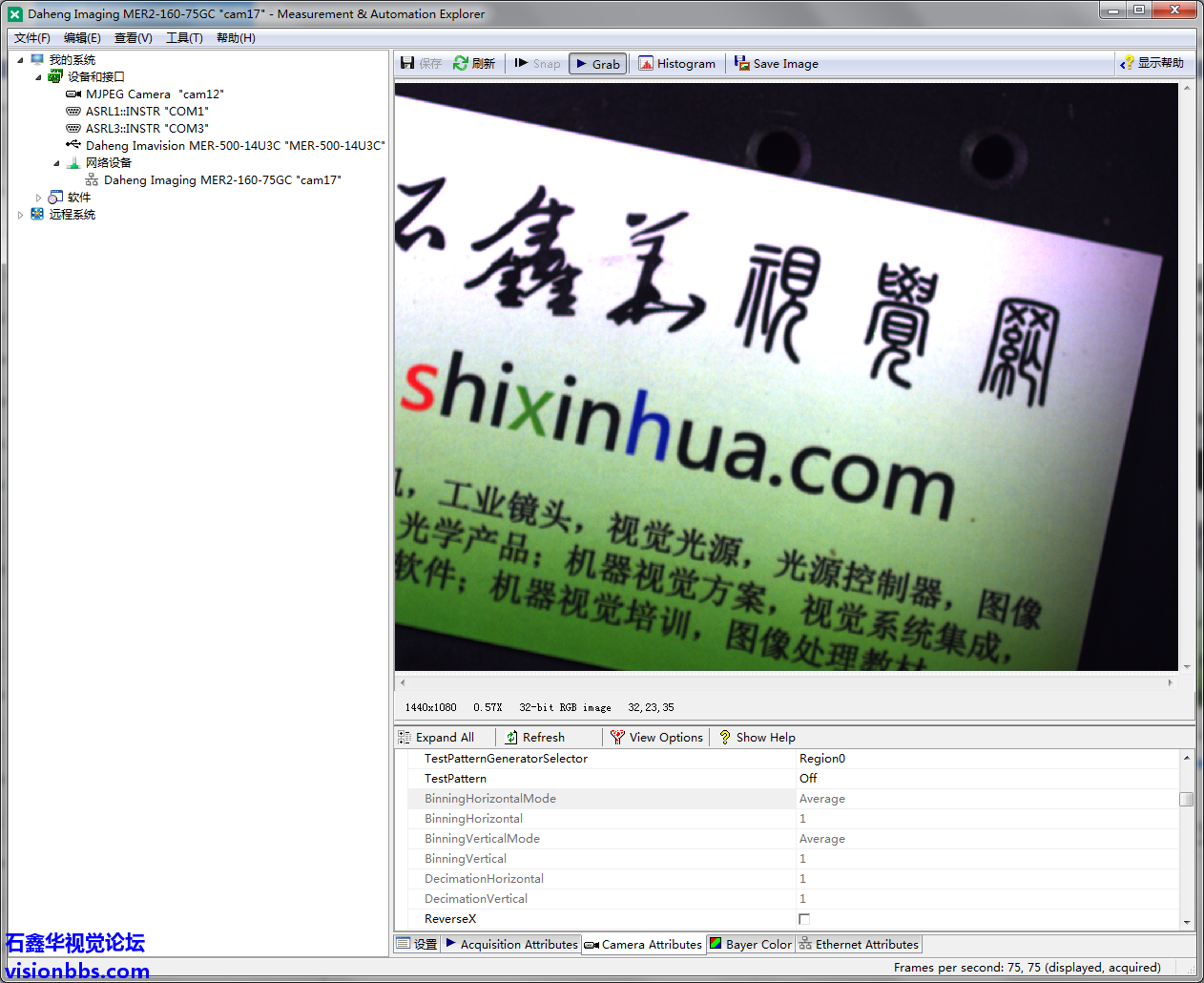This screenshot has width=1204, height=983.
Task: Switch to the Acquisition Attributes tab
Action: [x=511, y=944]
